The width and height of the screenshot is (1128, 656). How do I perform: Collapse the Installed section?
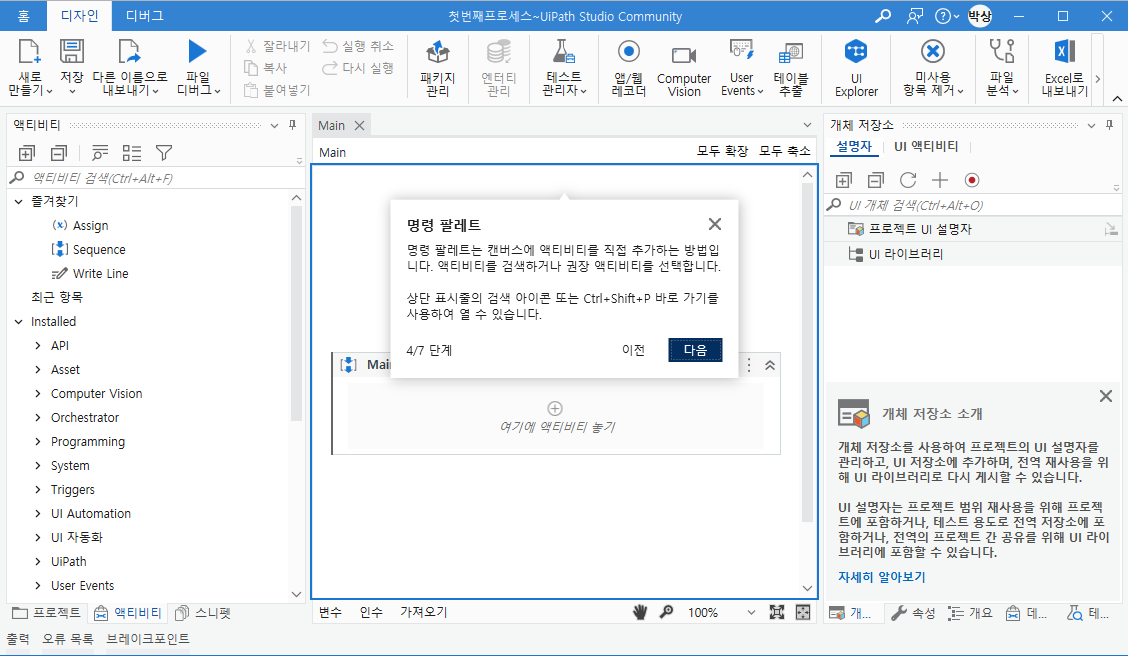19,322
